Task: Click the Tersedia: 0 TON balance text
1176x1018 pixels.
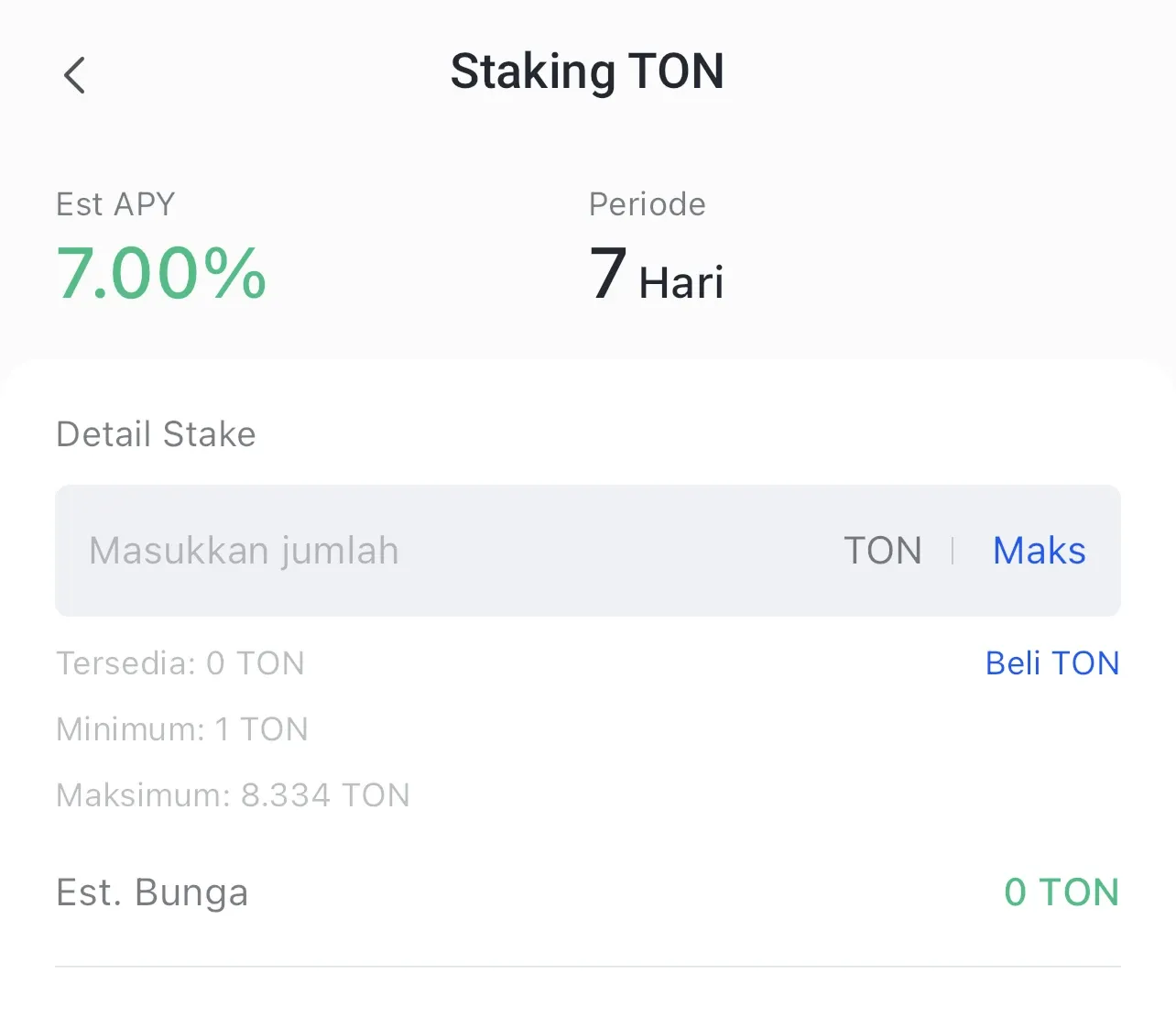Action: click(180, 662)
